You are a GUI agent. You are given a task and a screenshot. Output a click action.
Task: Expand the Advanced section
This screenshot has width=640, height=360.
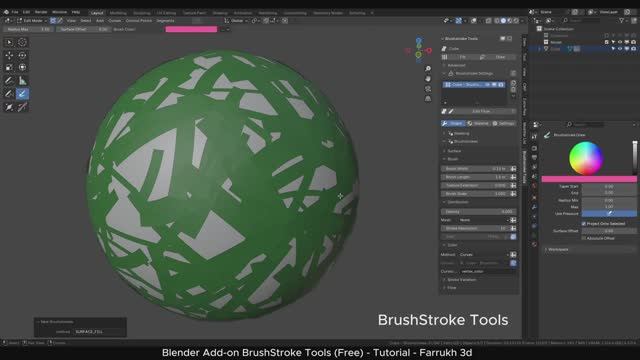[x=455, y=65]
